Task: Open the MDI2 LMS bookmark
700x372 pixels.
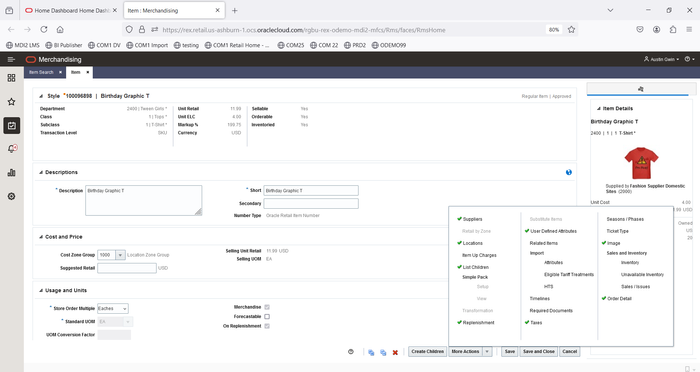Action: (23, 45)
